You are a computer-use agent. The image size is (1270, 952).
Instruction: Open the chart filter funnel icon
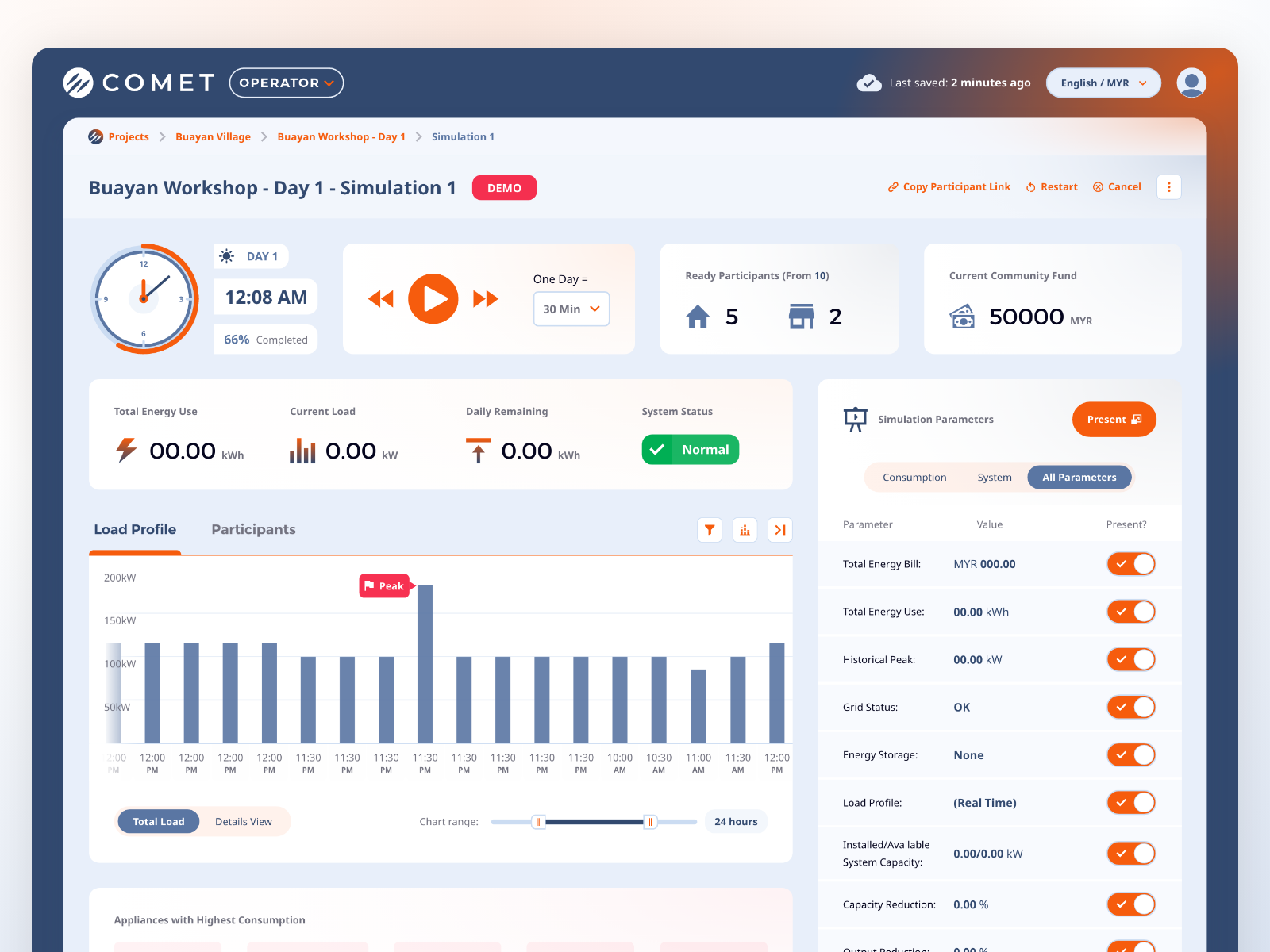710,530
